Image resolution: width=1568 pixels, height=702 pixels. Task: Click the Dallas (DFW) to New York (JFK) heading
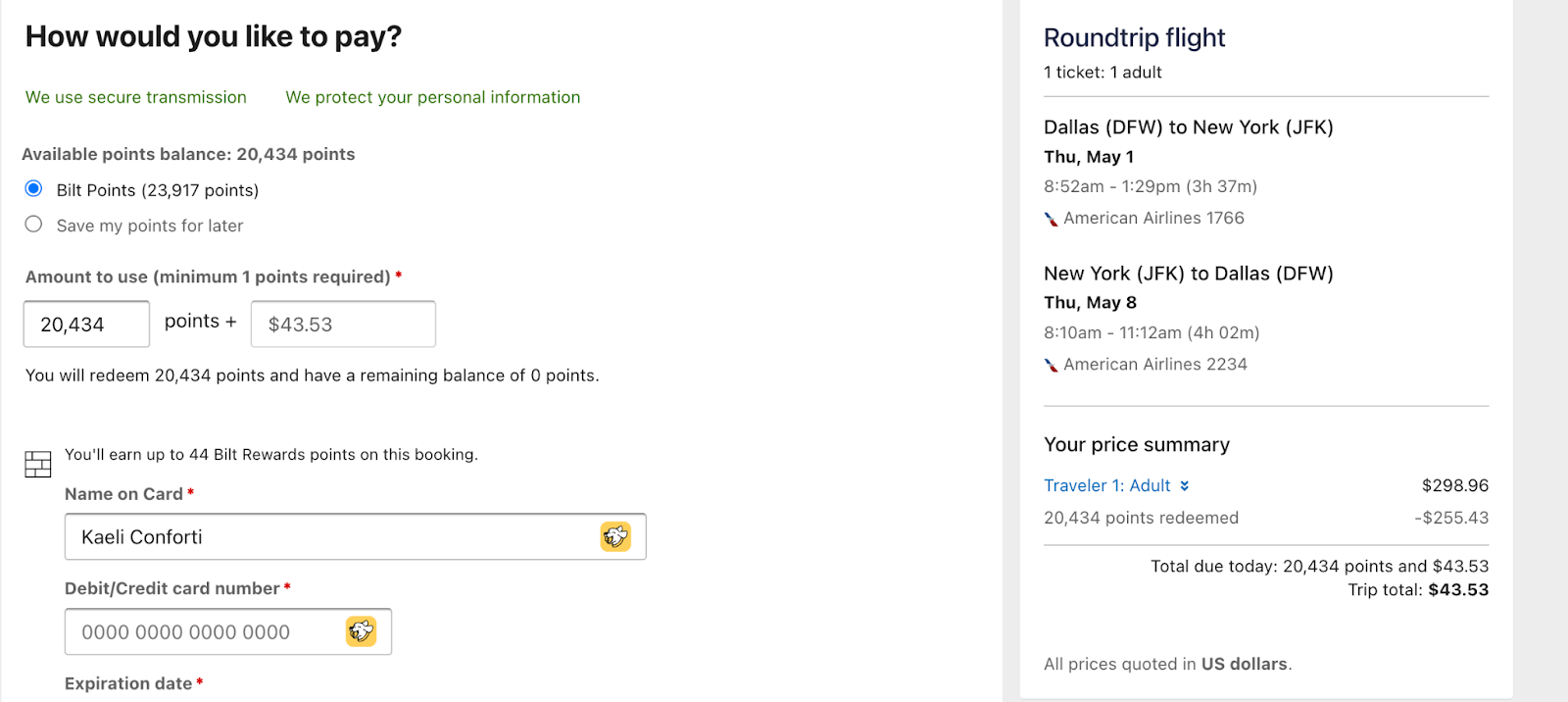click(x=1188, y=127)
